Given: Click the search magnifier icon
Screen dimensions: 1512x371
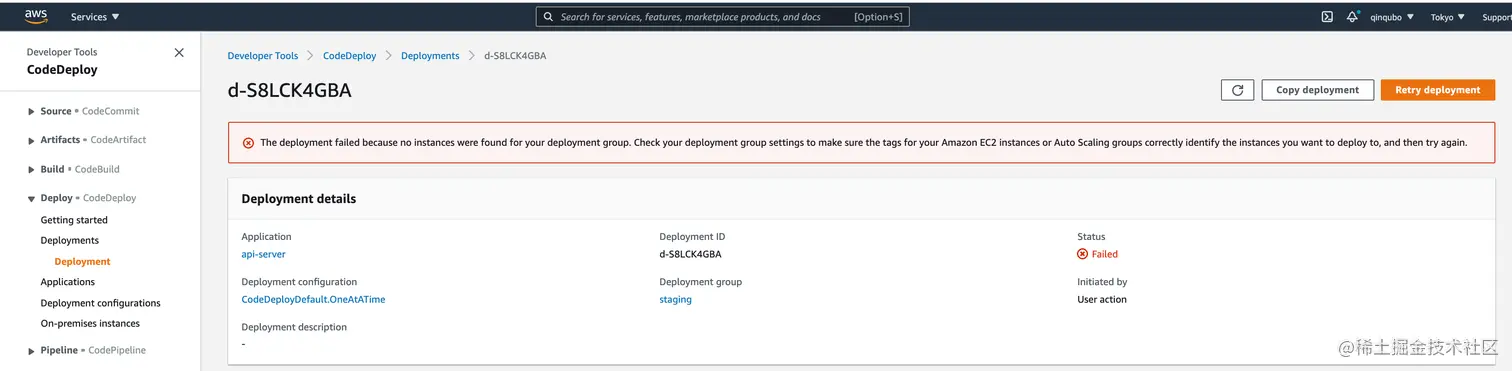Looking at the screenshot, I should click(x=548, y=17).
